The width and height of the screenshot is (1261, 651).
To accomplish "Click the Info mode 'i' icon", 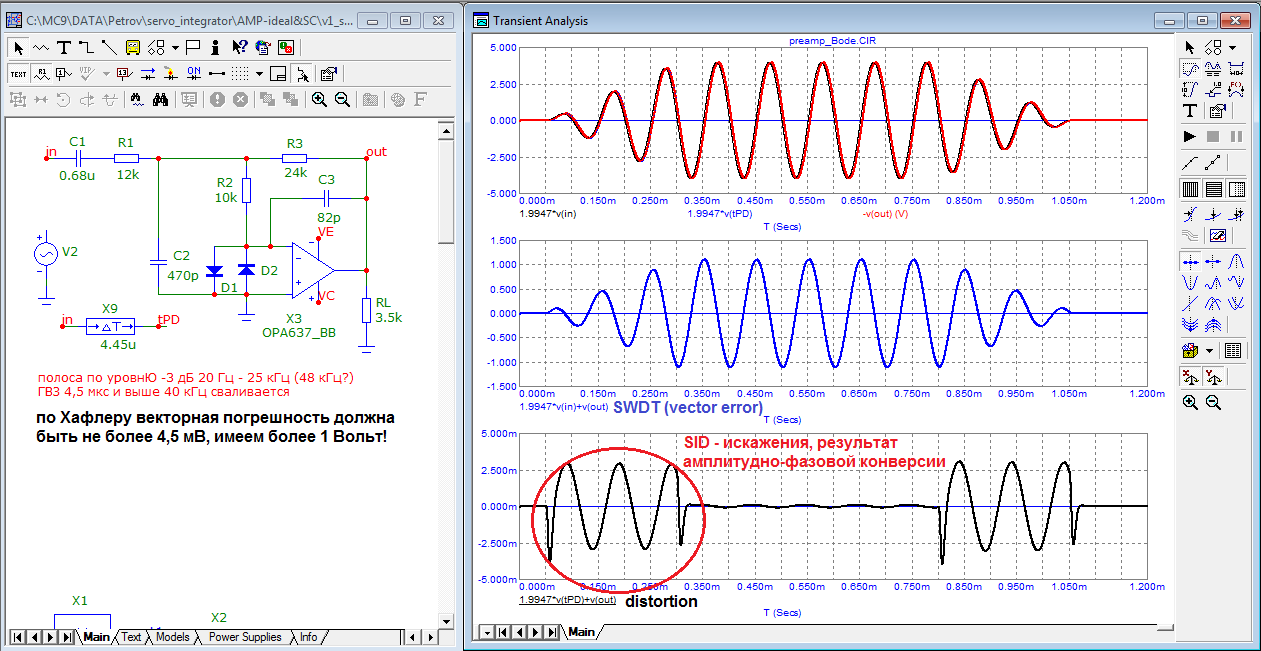I will coord(215,47).
